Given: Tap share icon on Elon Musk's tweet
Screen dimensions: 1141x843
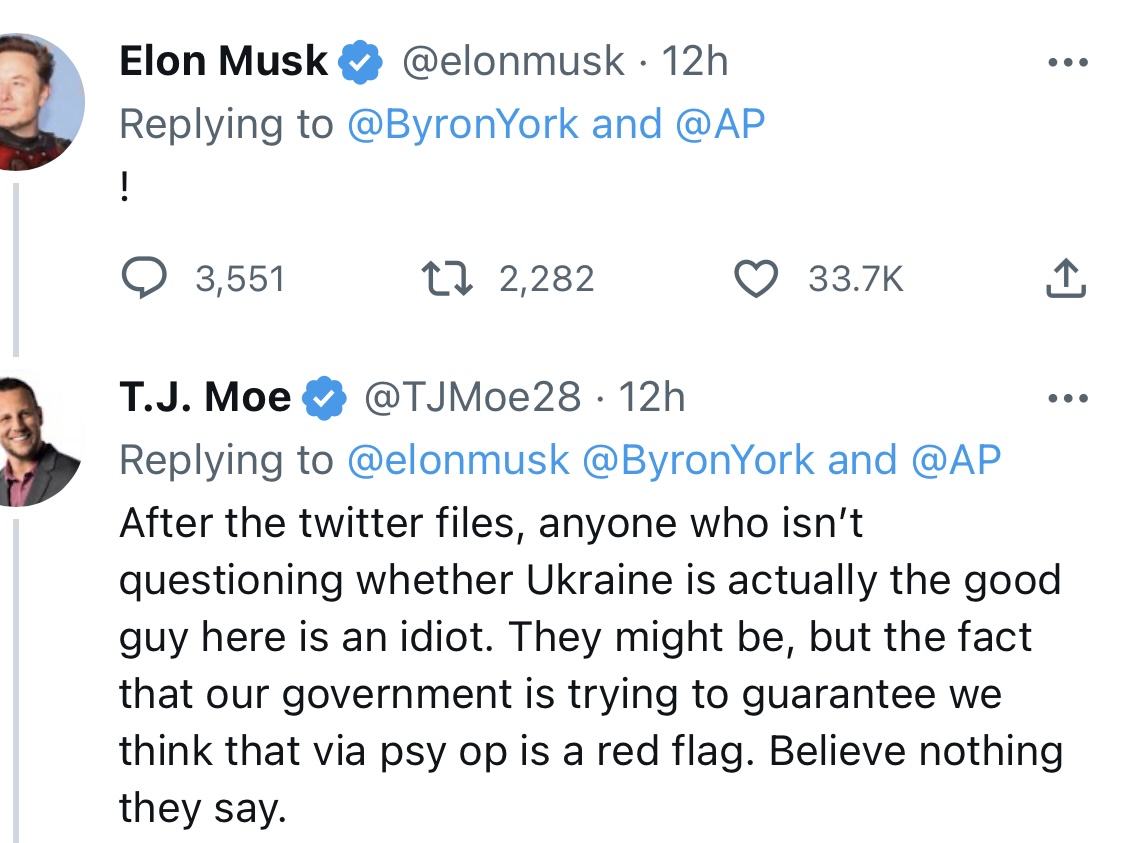Looking at the screenshot, I should tap(1066, 278).
